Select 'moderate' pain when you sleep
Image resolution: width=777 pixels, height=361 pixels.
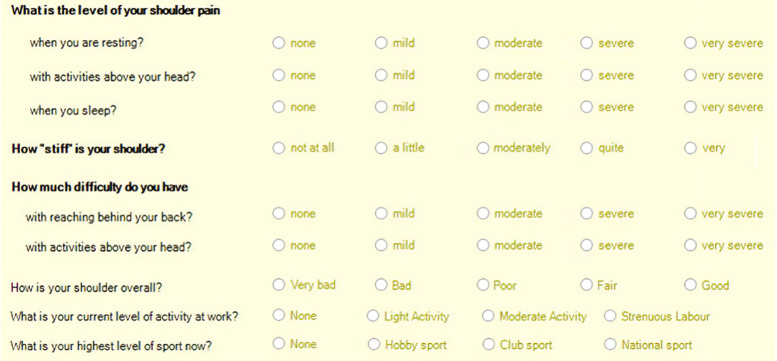[483, 107]
